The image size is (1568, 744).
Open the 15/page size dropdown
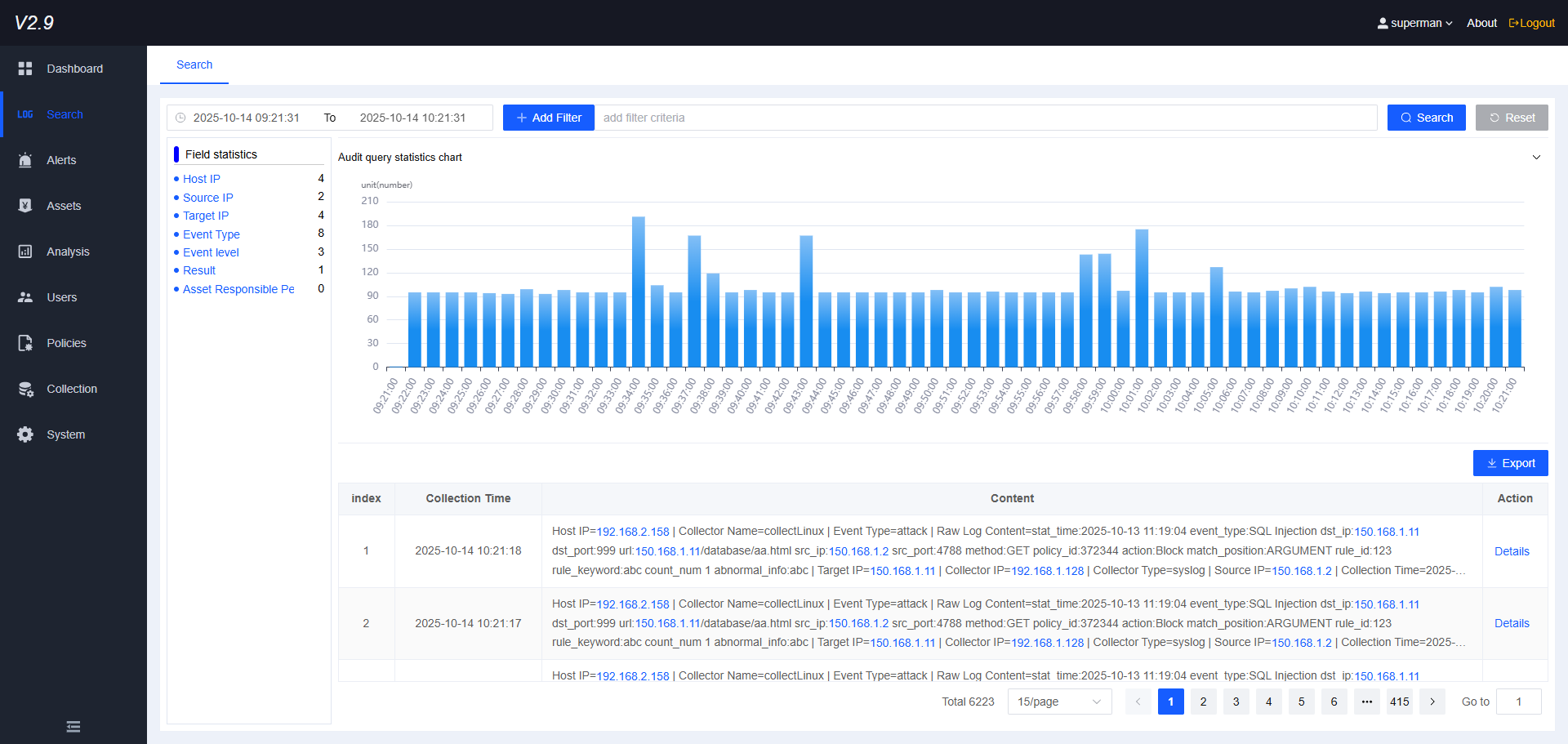click(1060, 702)
